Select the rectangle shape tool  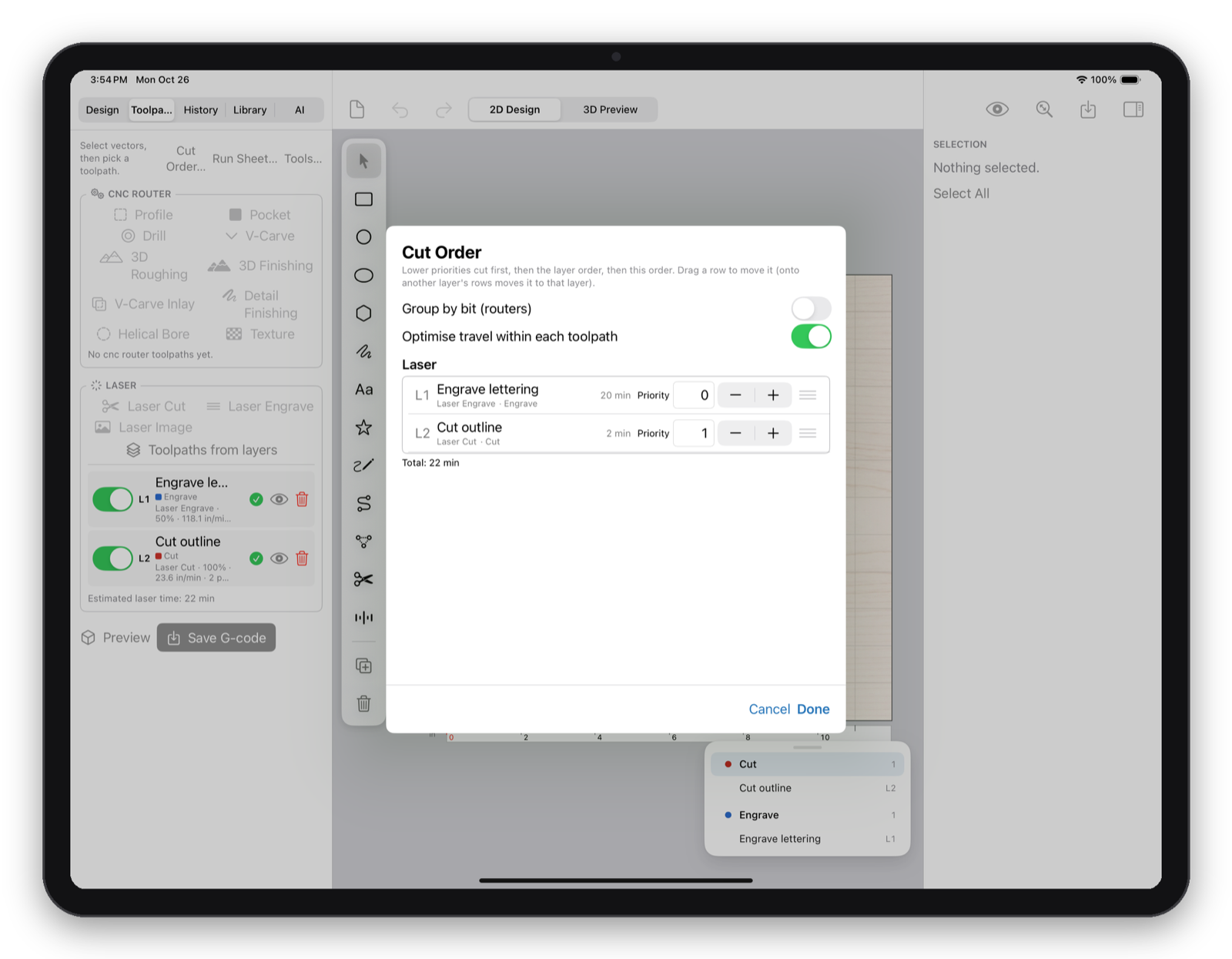(363, 200)
